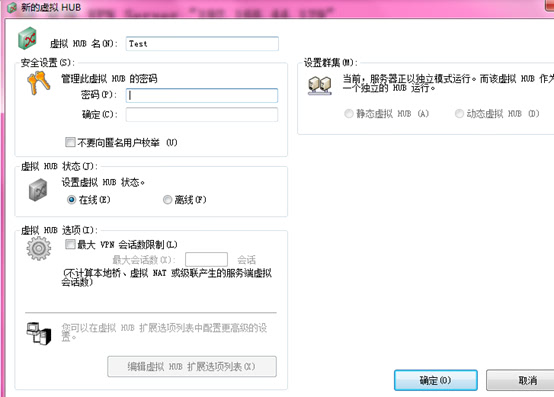The height and width of the screenshot is (397, 554).
Task: Enable 不要向匿名用户枚举 checkbox
Action: tap(70, 142)
